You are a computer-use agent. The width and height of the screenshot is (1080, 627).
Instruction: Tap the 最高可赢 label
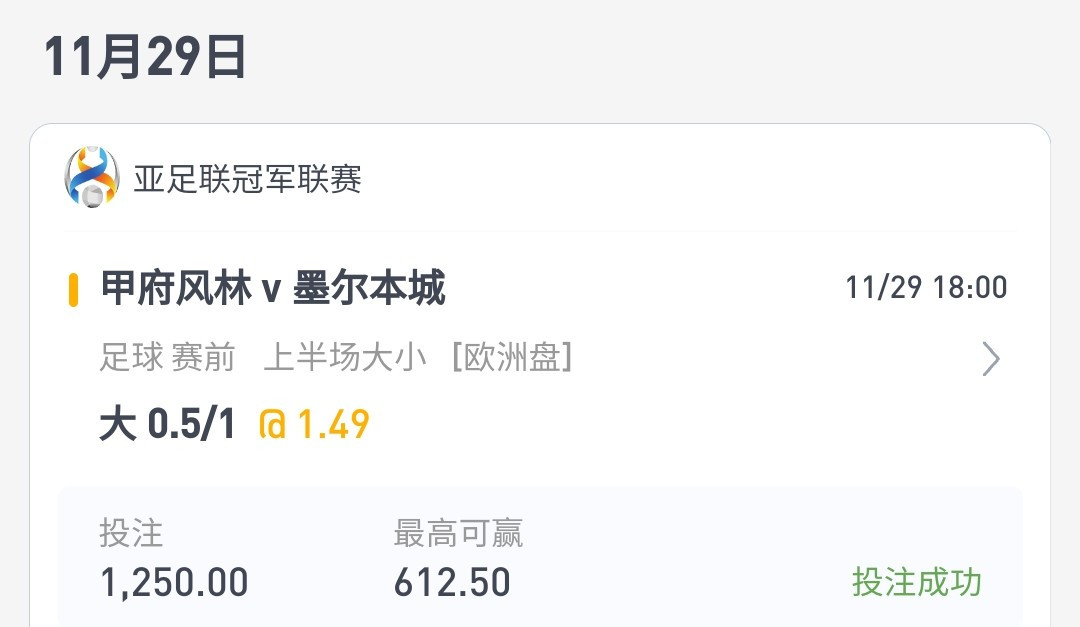[458, 533]
